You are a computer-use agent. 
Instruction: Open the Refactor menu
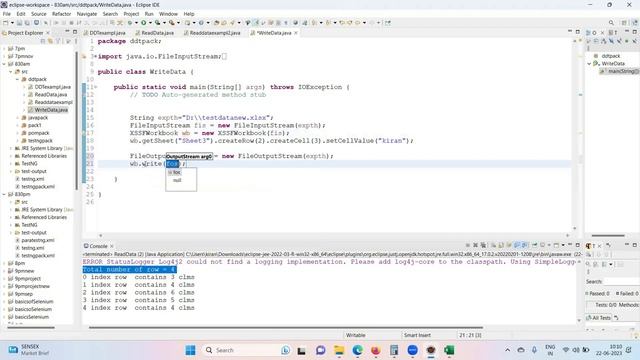coord(61,14)
